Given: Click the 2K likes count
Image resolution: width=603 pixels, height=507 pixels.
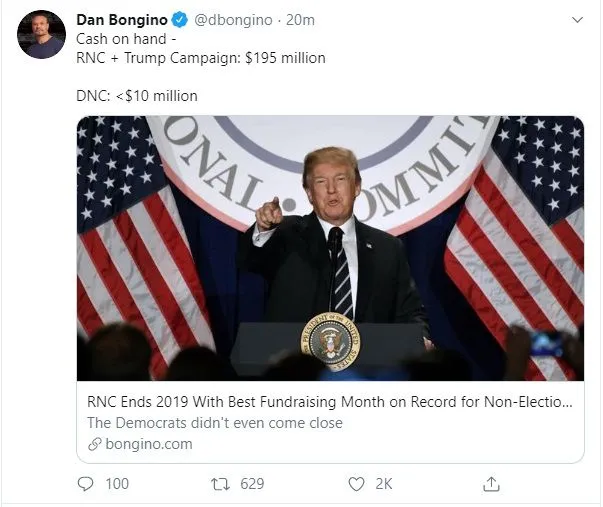Looking at the screenshot, I should 383,484.
